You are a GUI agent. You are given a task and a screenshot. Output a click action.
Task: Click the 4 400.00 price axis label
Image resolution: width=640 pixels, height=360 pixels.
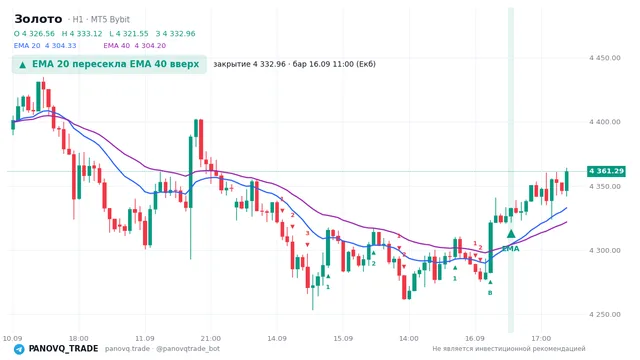[604, 122]
